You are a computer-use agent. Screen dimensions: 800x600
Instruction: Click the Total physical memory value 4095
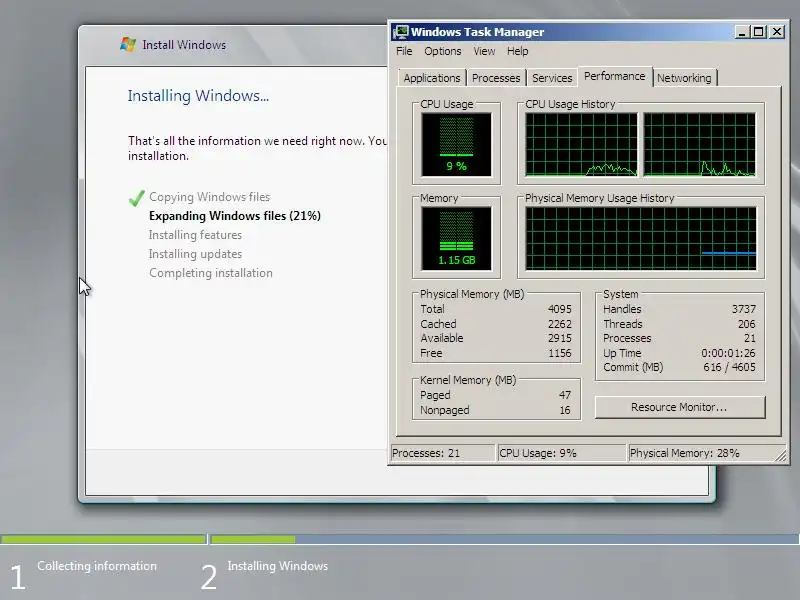(560, 309)
